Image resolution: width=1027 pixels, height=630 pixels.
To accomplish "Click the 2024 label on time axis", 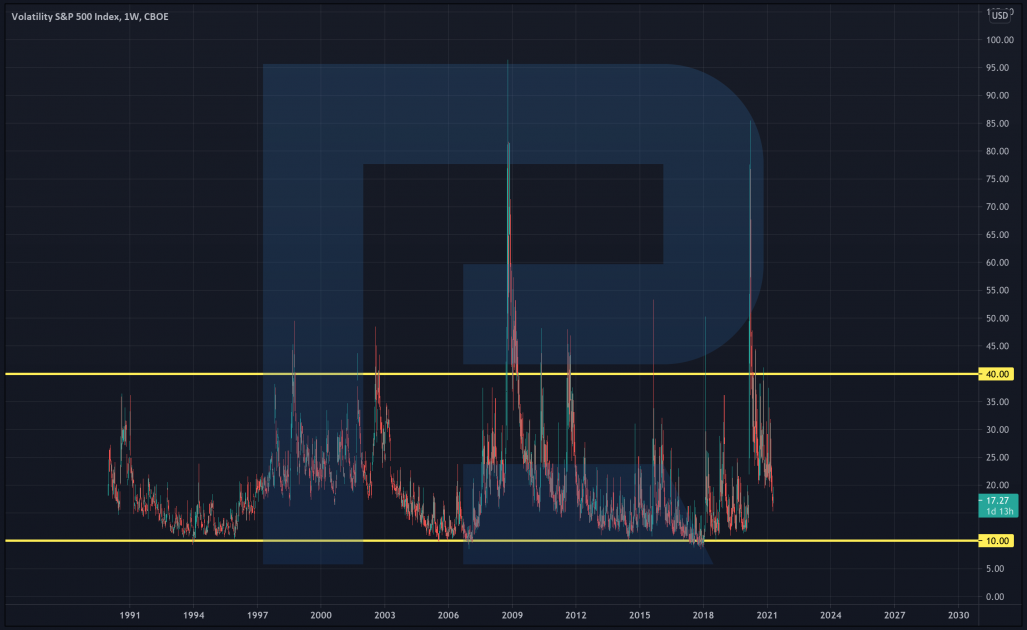I will pyautogui.click(x=831, y=615).
